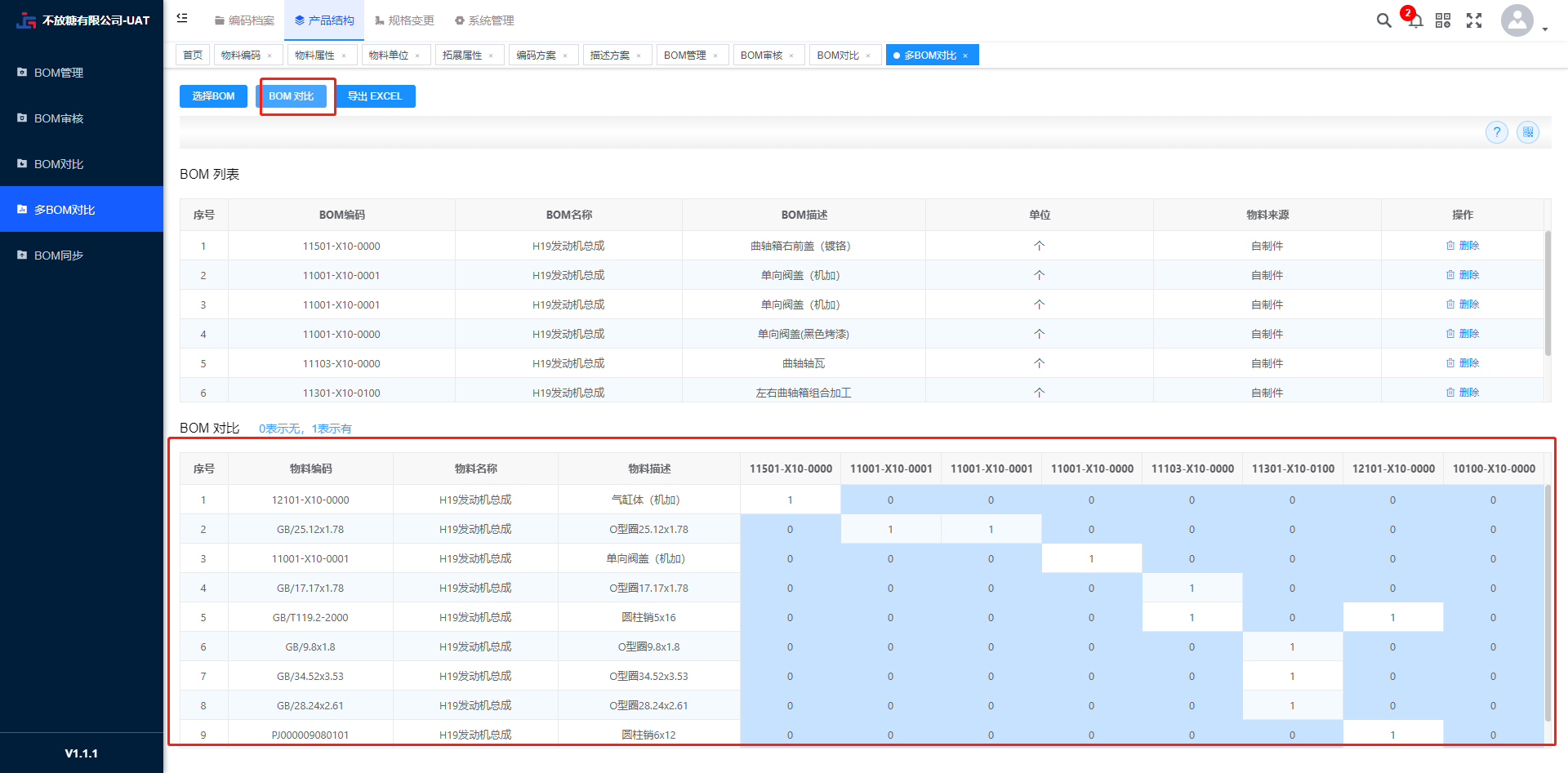
Task: Open BOM管理 in the sidebar
Action: (82, 73)
